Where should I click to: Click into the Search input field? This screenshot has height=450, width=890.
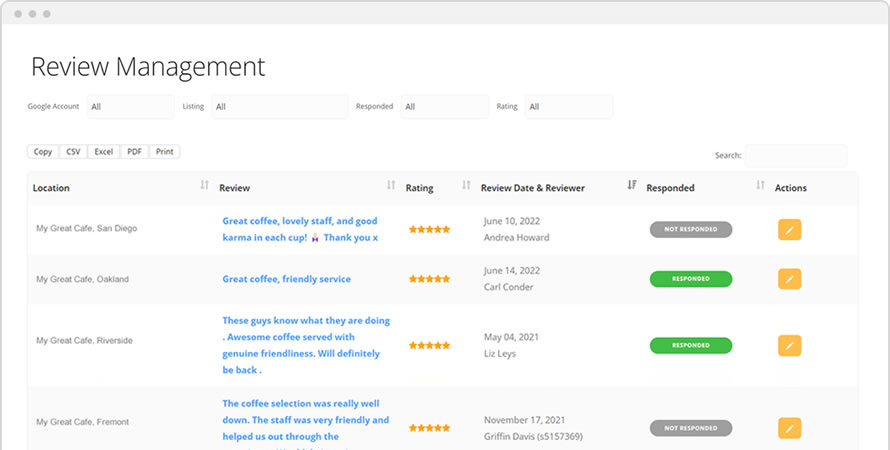tap(795, 156)
